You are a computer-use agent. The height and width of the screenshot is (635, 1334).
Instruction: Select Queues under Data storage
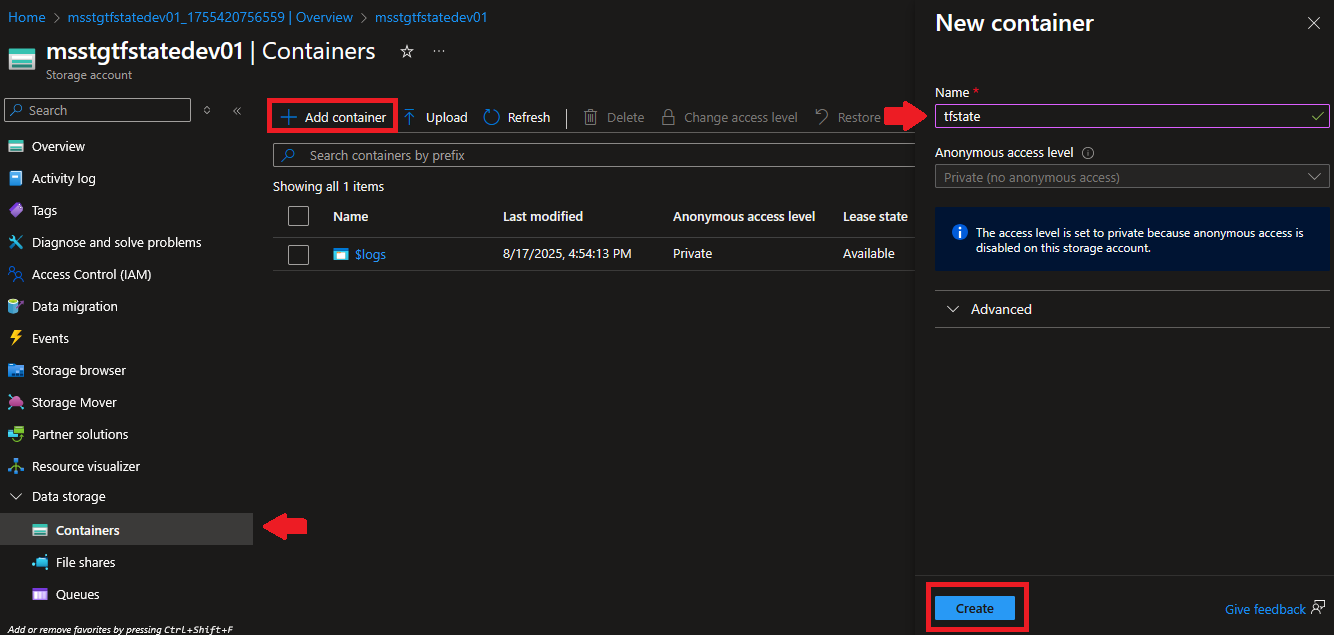click(78, 594)
